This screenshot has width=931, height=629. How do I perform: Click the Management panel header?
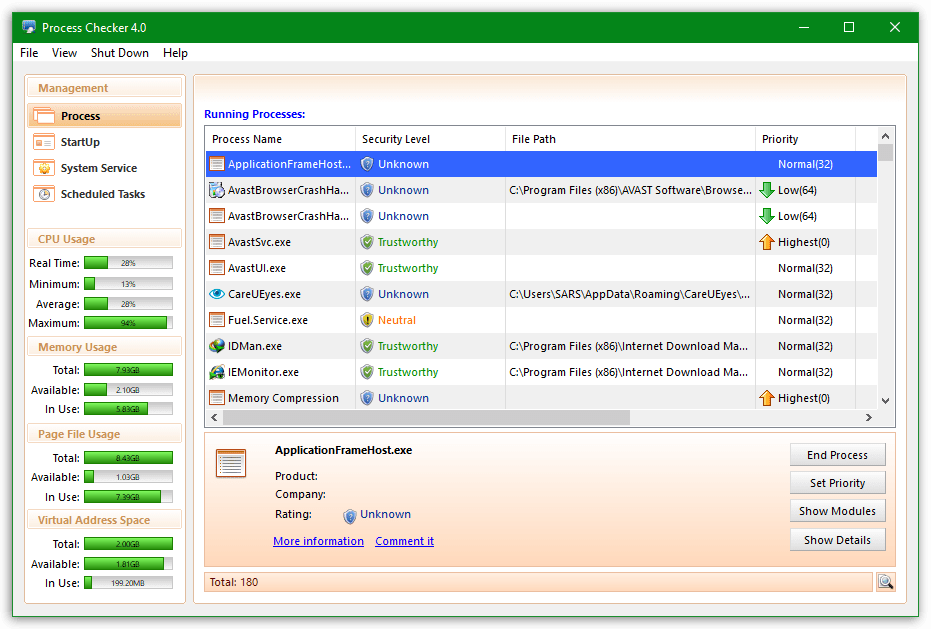pos(104,88)
